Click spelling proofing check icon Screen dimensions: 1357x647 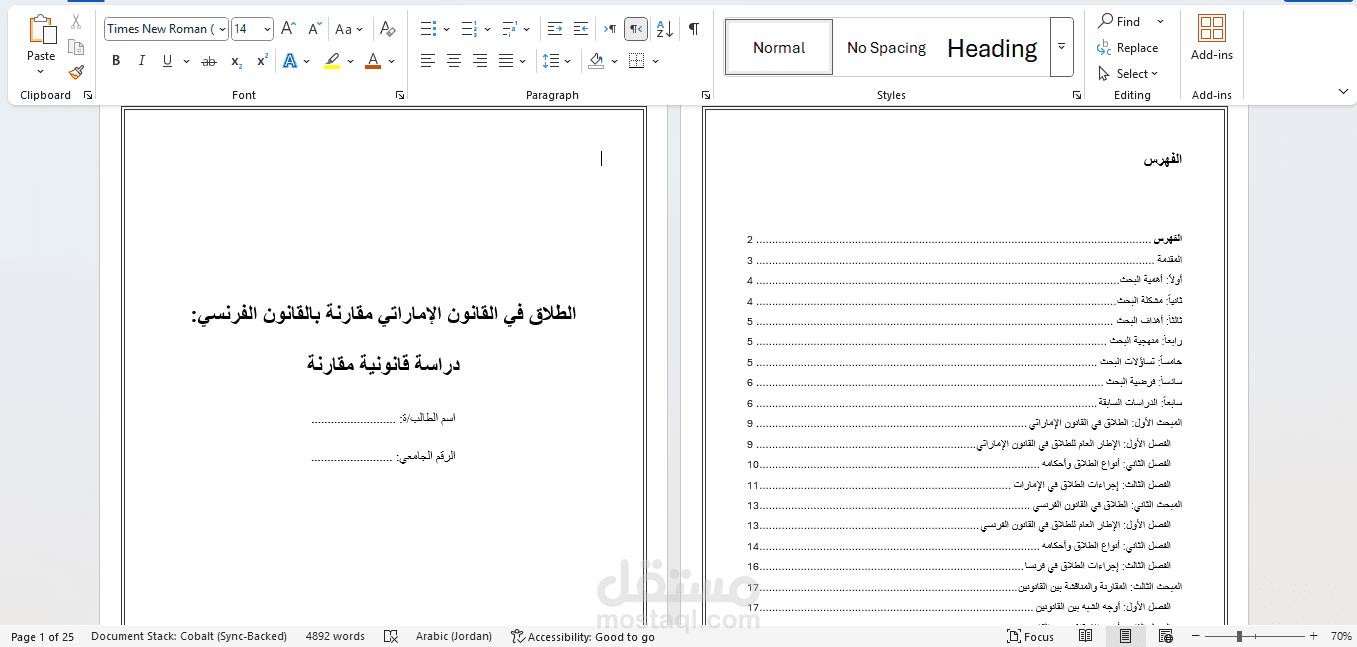point(391,637)
